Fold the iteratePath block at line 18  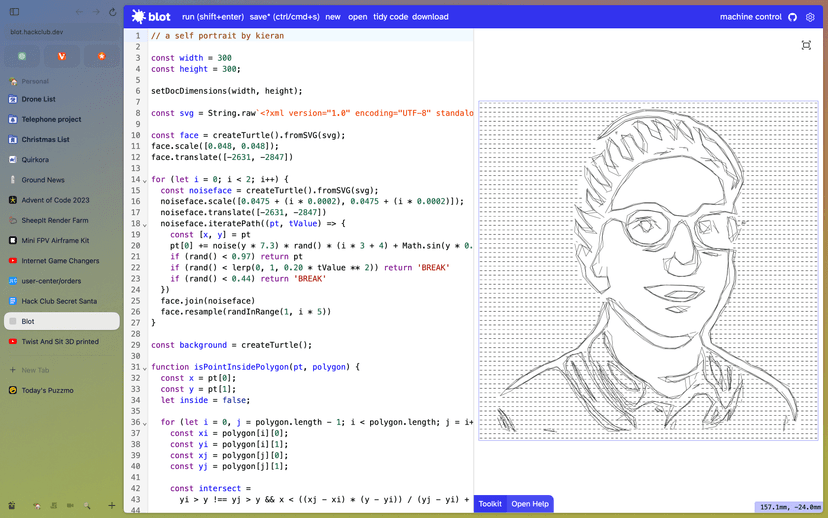(x=145, y=224)
